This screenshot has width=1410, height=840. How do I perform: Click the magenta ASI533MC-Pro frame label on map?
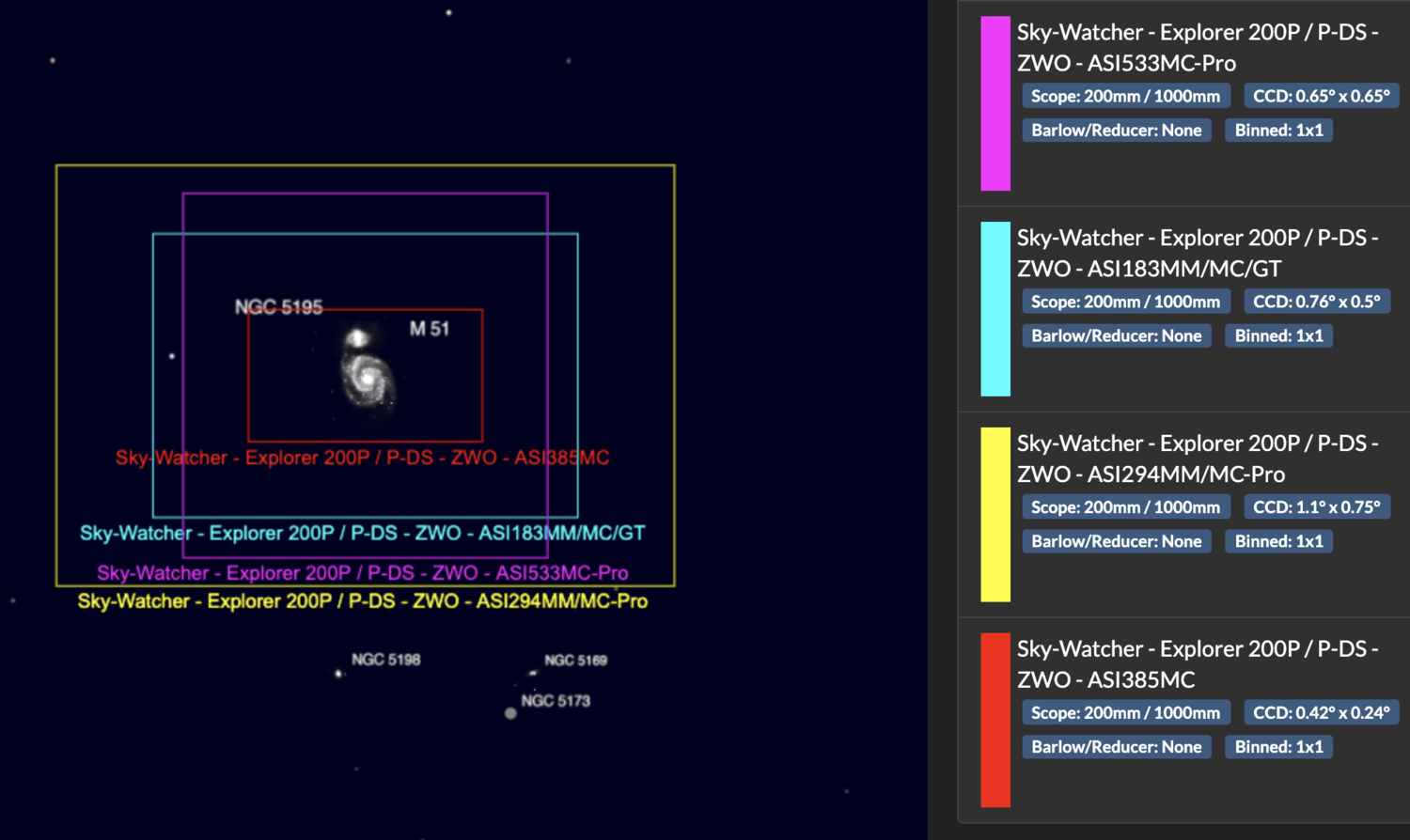pos(363,573)
